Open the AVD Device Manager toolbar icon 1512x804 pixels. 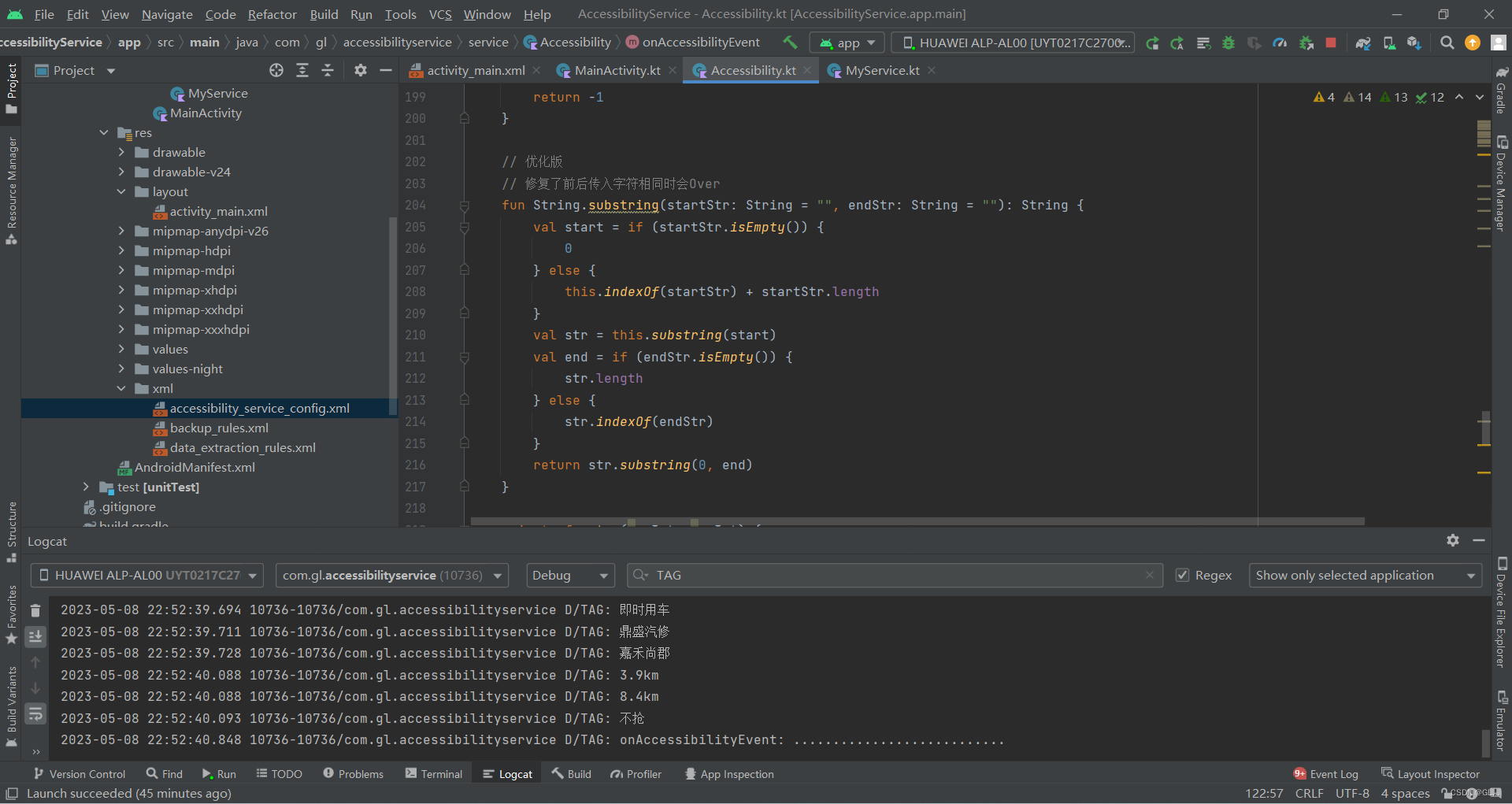(x=1389, y=43)
